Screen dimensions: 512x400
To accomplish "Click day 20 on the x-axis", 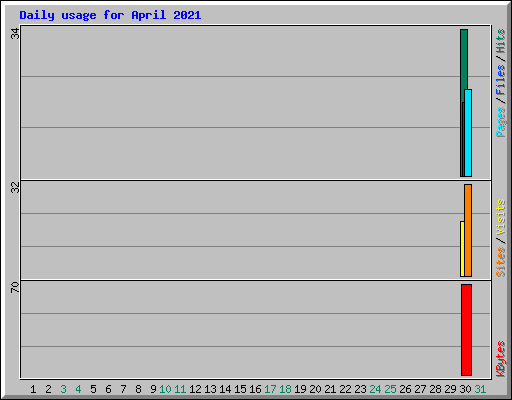I will coord(315,389).
